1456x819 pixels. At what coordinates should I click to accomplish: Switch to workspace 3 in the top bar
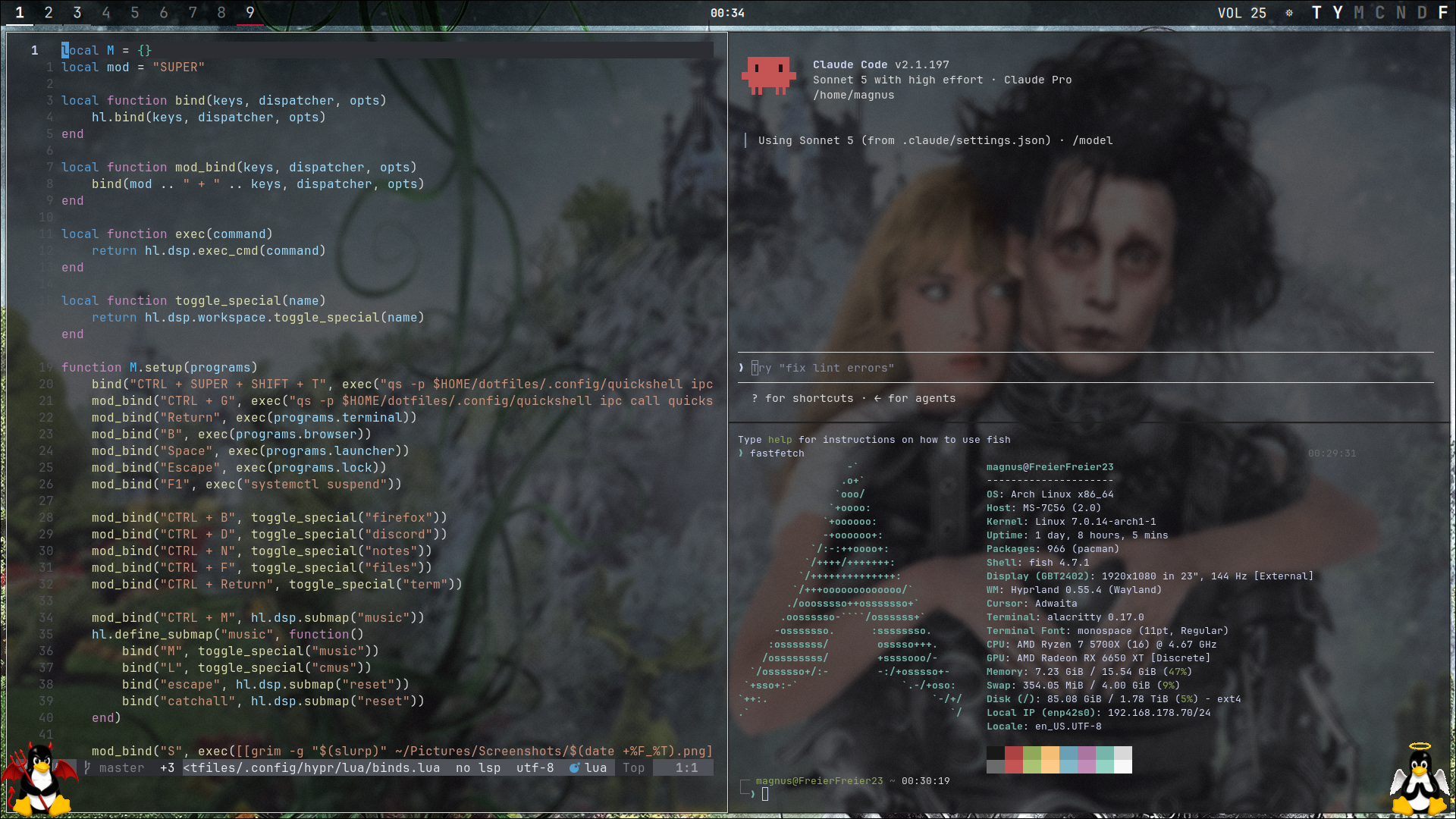[x=77, y=13]
